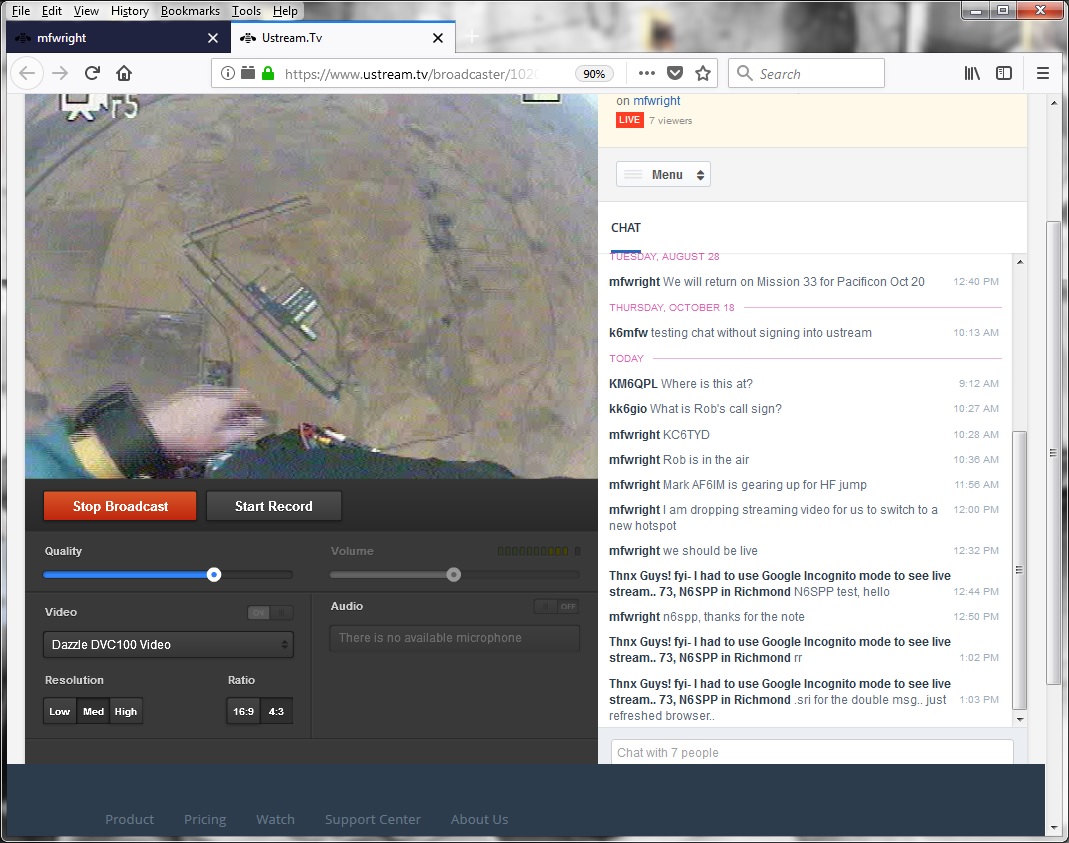
Task: Switch to the mfwright browser tab
Action: 110,38
